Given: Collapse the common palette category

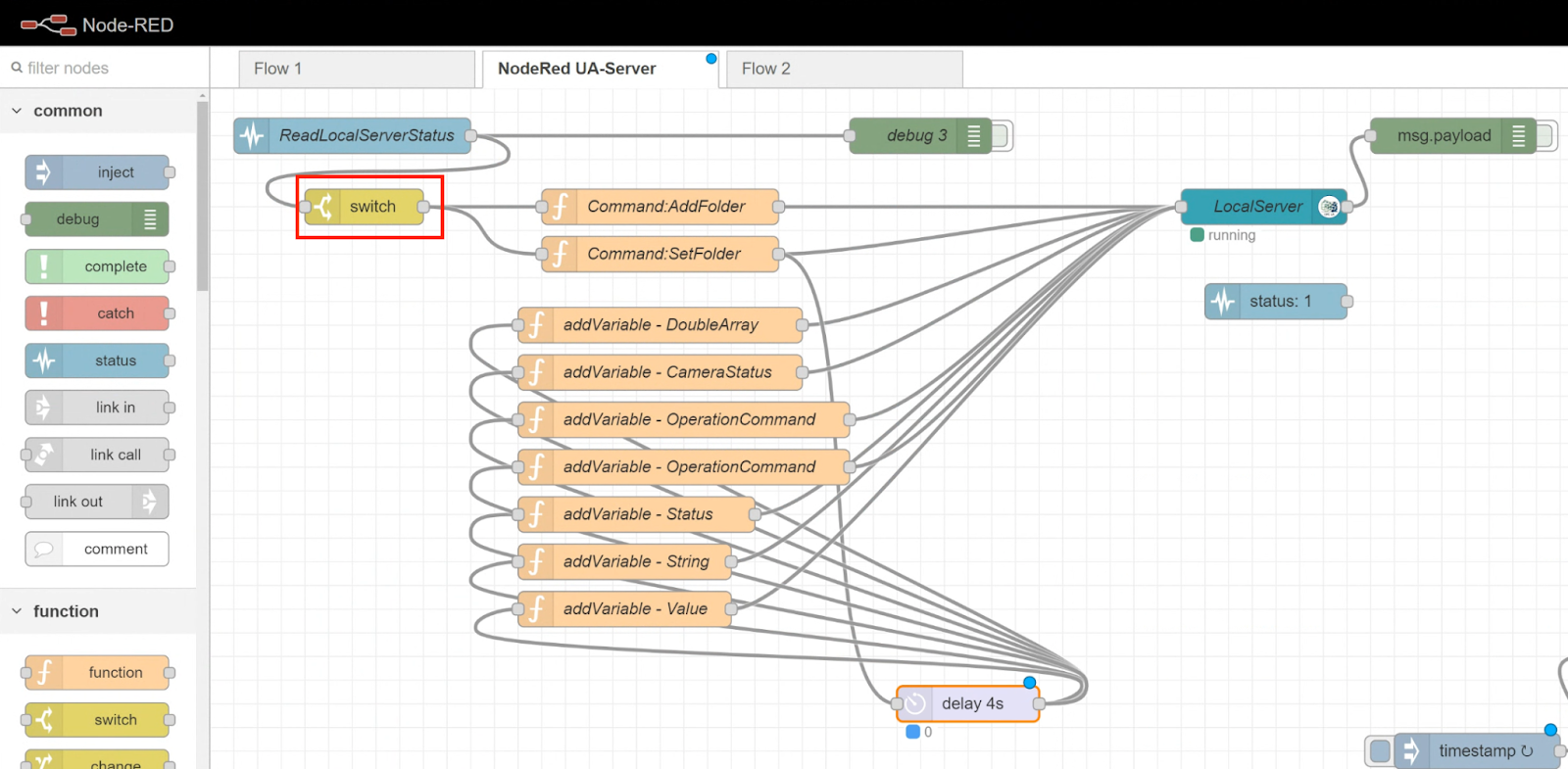Looking at the screenshot, I should (x=17, y=111).
